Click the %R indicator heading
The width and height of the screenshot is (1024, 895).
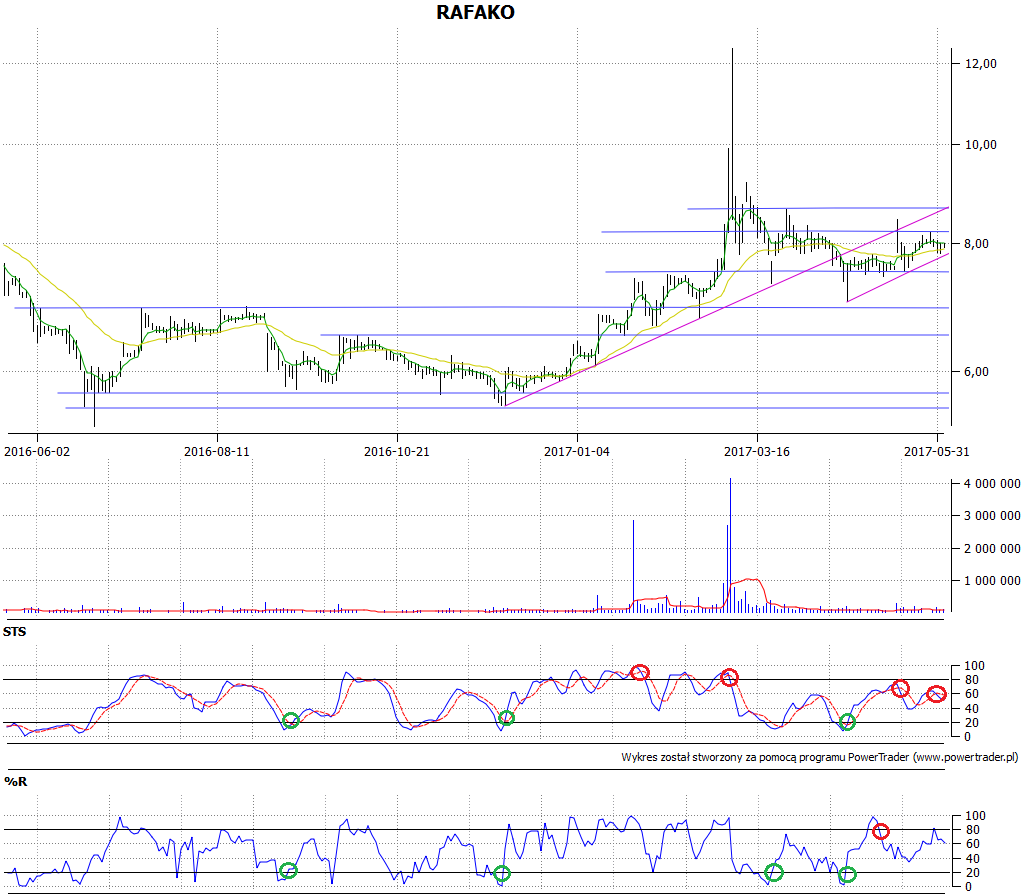click(15, 781)
